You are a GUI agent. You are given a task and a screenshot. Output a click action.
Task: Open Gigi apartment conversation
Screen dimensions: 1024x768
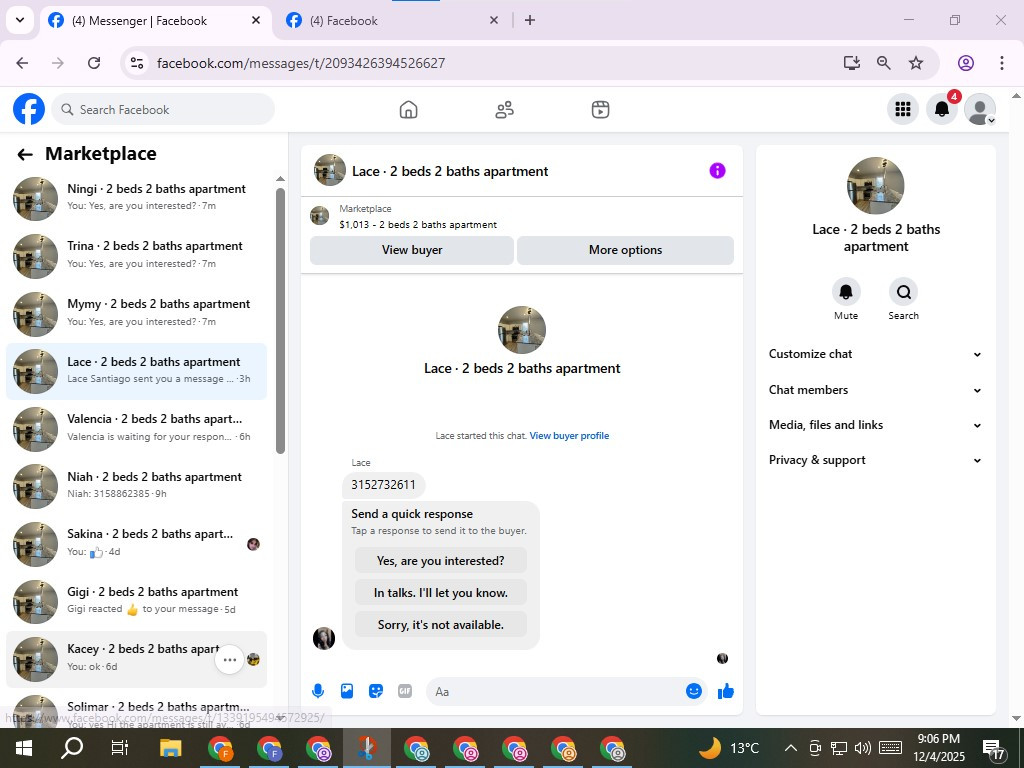[x=136, y=601]
